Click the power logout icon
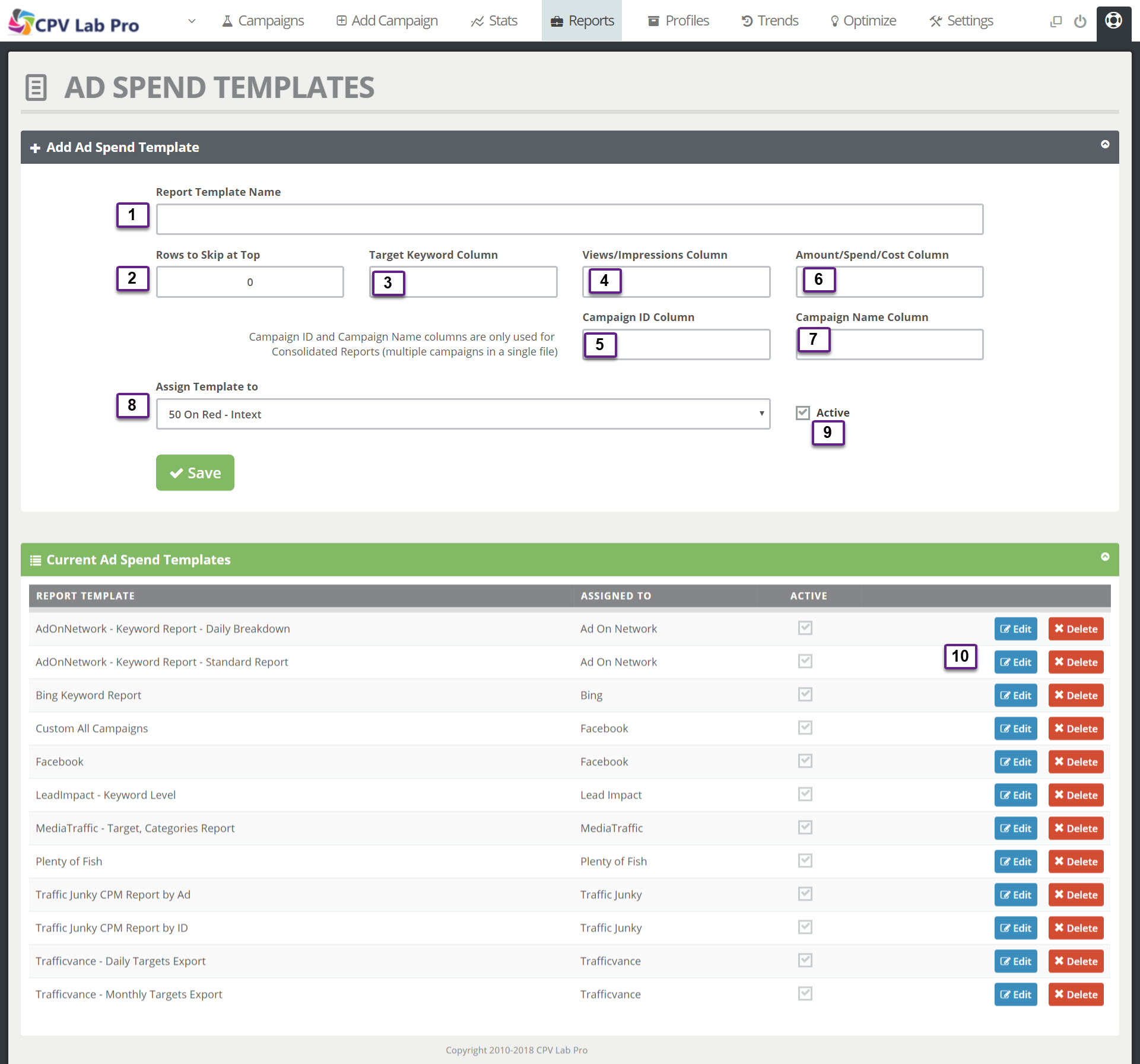 [1080, 21]
